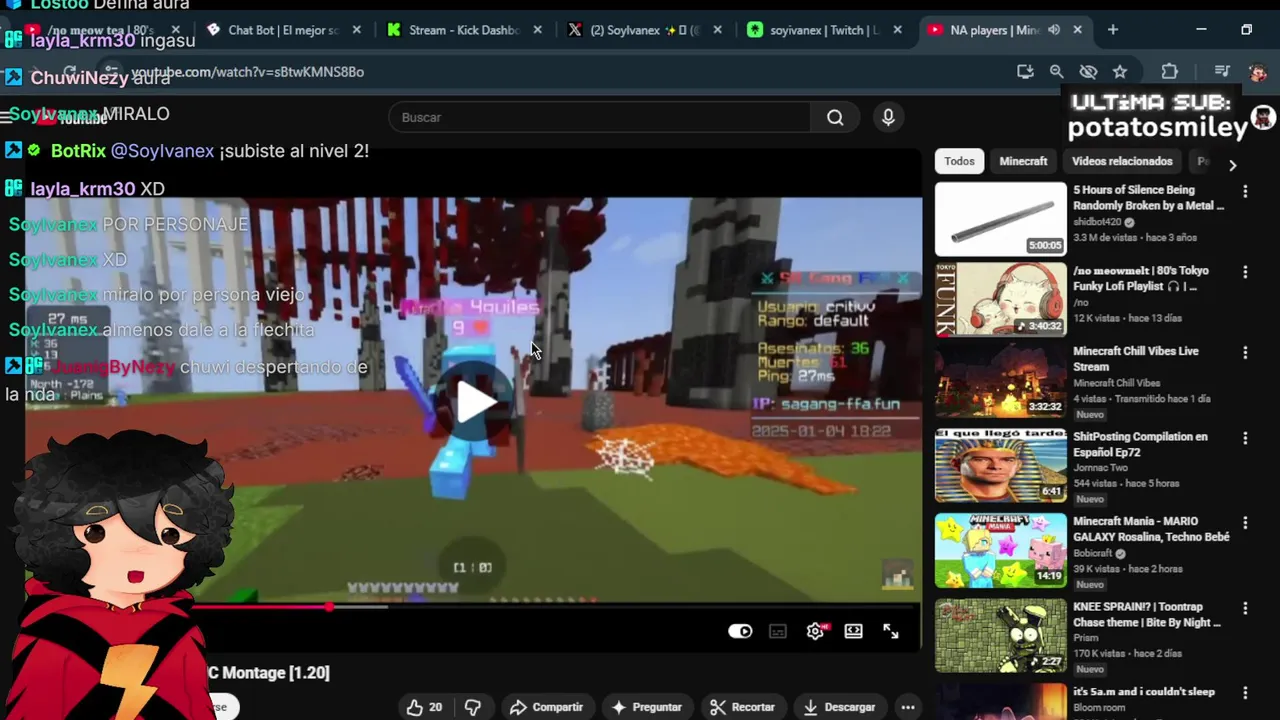Open the Tokyo Funky Lofi Playlist thumbnail
Image resolution: width=1280 pixels, height=720 pixels.
(x=1001, y=299)
